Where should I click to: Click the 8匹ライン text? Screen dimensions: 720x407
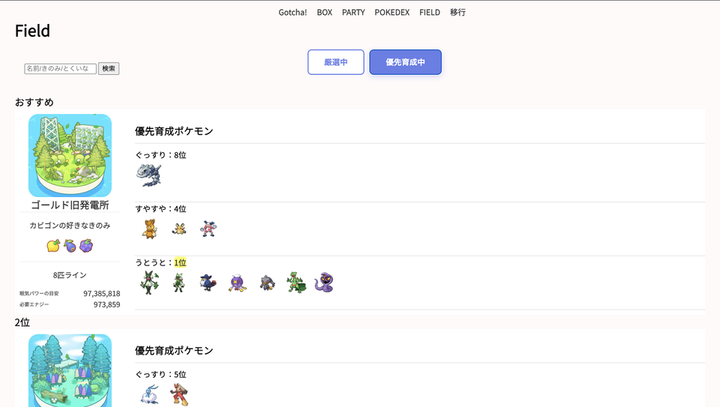[70, 275]
